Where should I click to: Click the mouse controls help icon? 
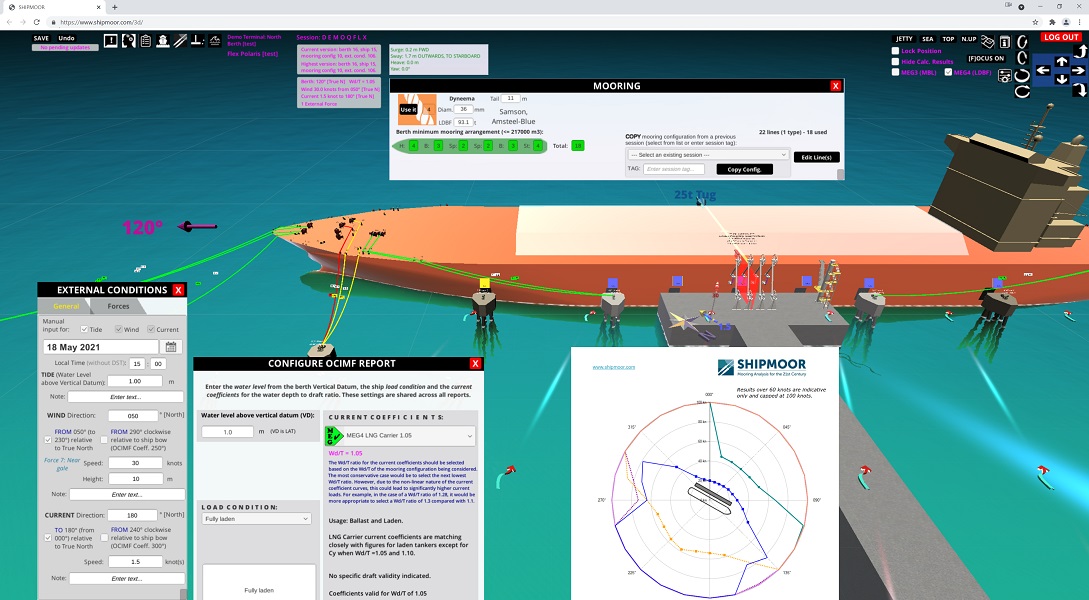click(x=988, y=42)
